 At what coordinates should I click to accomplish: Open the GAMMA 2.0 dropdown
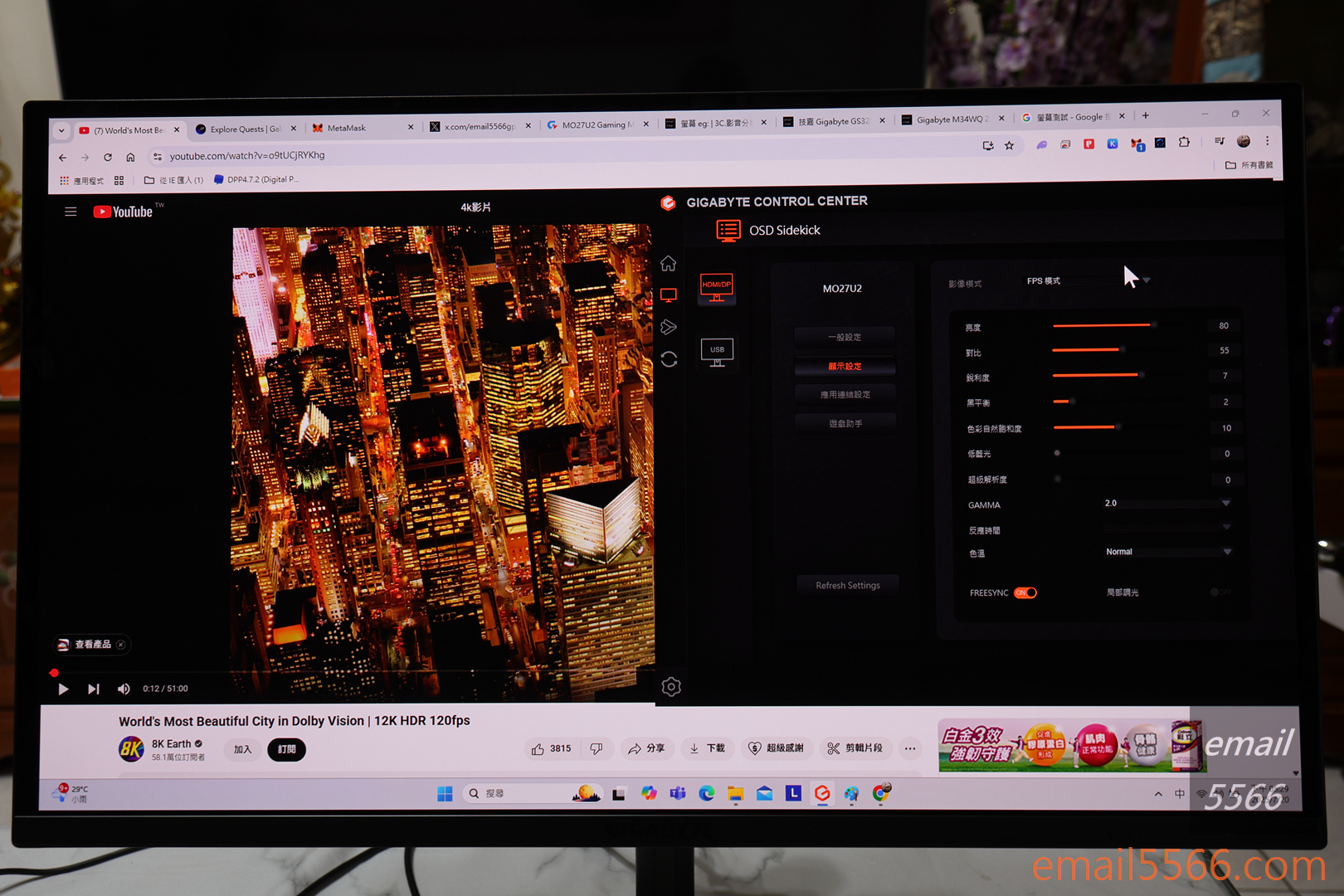pyautogui.click(x=1166, y=504)
